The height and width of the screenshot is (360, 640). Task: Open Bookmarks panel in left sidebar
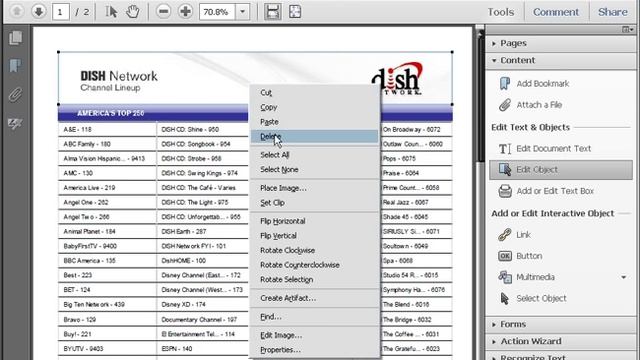(x=16, y=65)
